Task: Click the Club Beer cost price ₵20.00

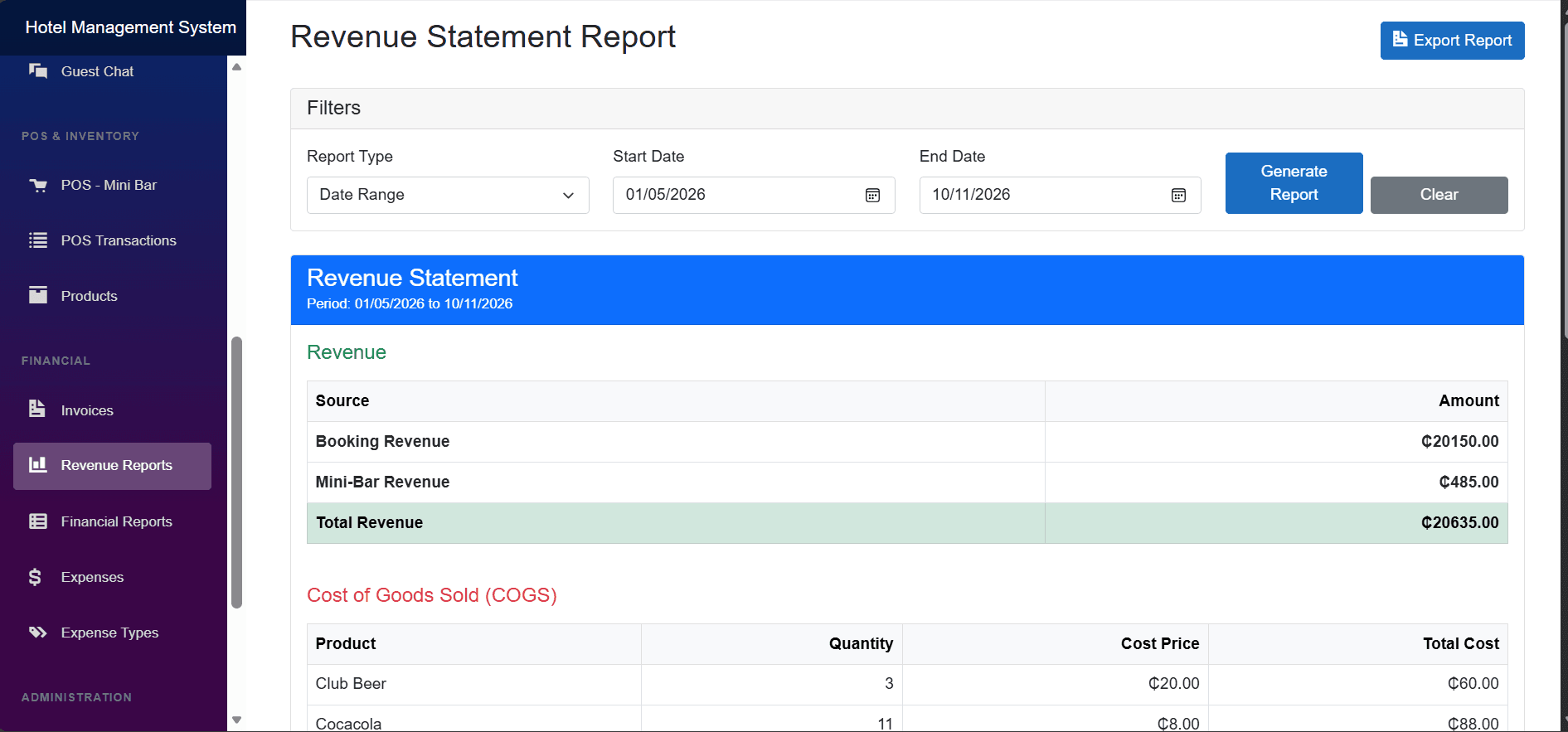Action: pyautogui.click(x=1173, y=684)
